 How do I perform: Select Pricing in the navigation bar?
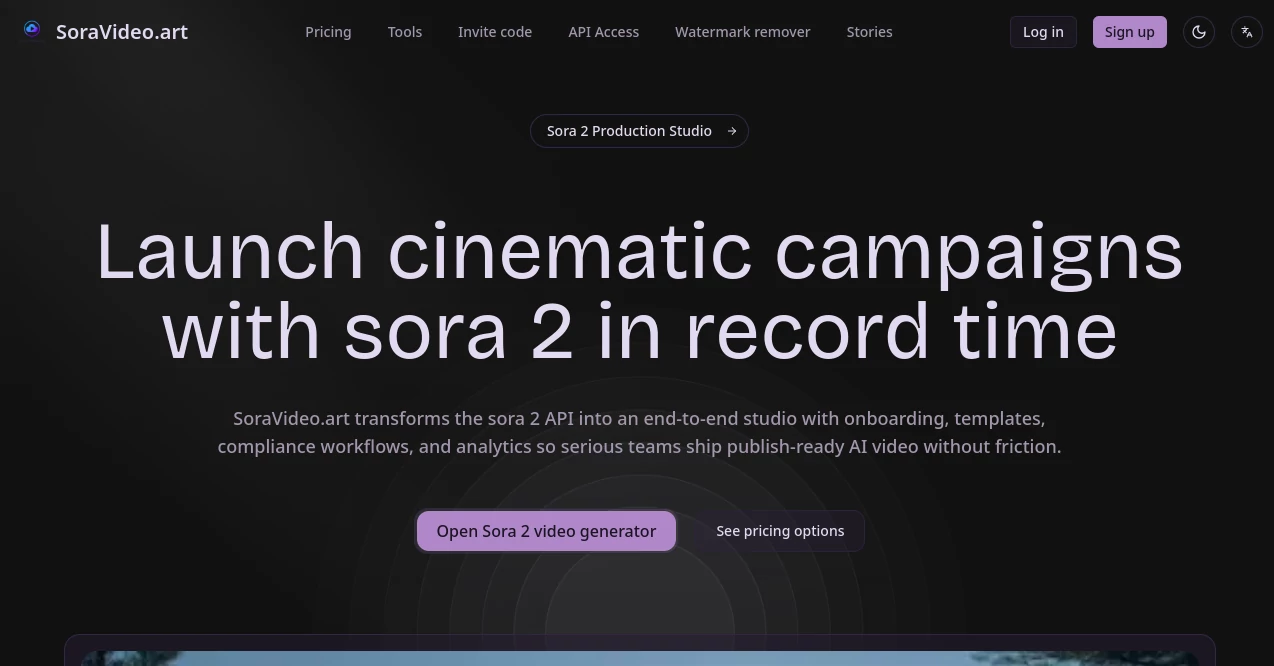click(x=328, y=31)
